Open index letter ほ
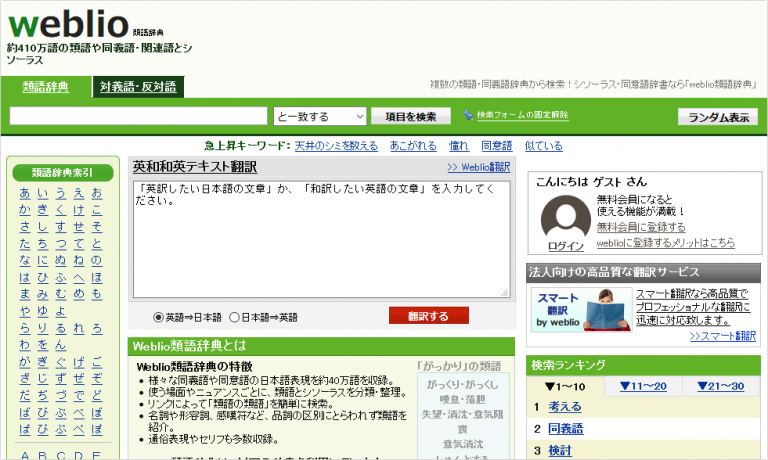 pos(97,277)
